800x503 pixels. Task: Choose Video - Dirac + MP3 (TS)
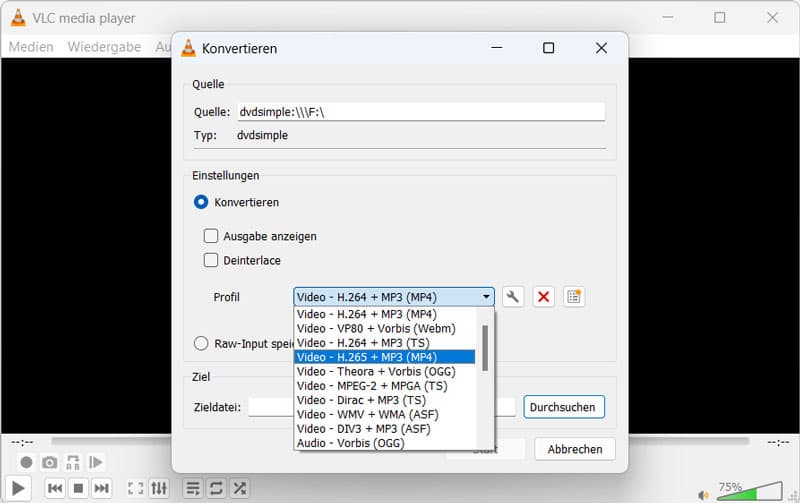point(385,400)
